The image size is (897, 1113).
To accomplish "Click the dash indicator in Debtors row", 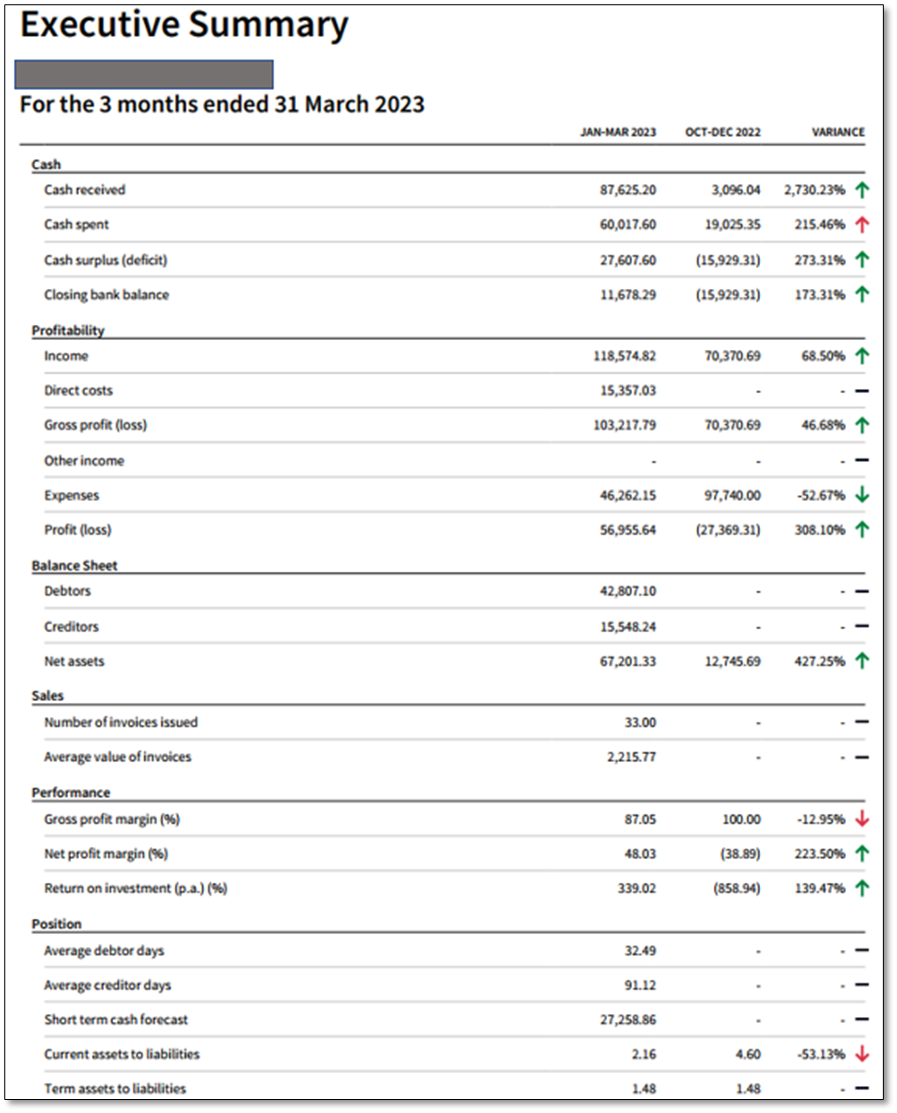I will tap(861, 592).
